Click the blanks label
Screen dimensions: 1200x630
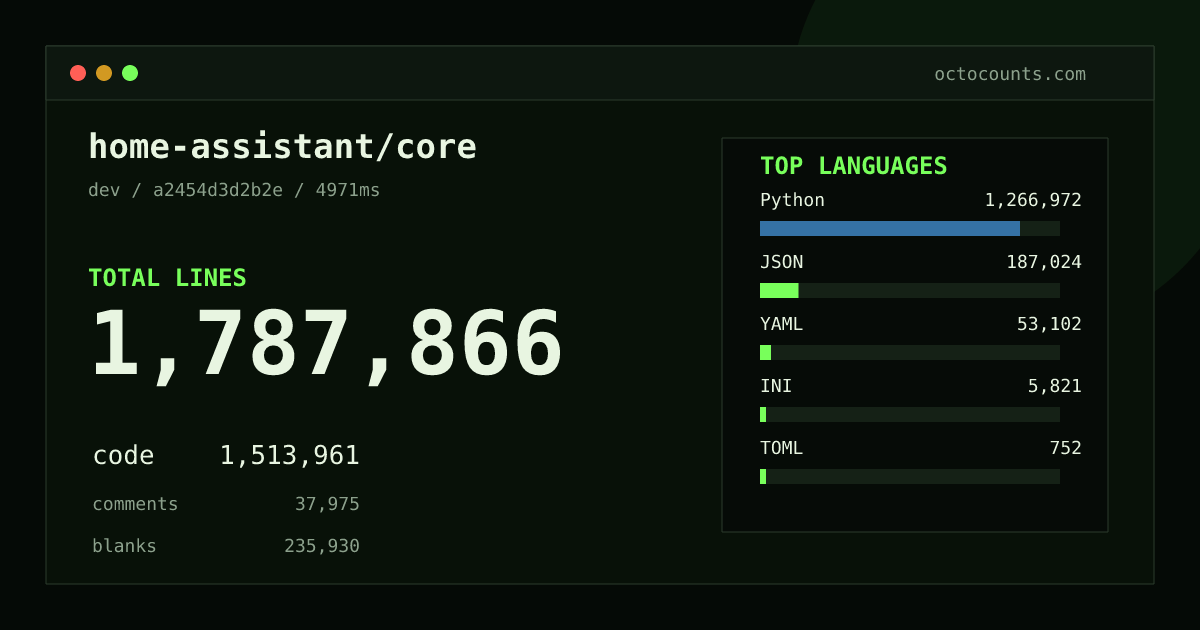pyautogui.click(x=124, y=546)
